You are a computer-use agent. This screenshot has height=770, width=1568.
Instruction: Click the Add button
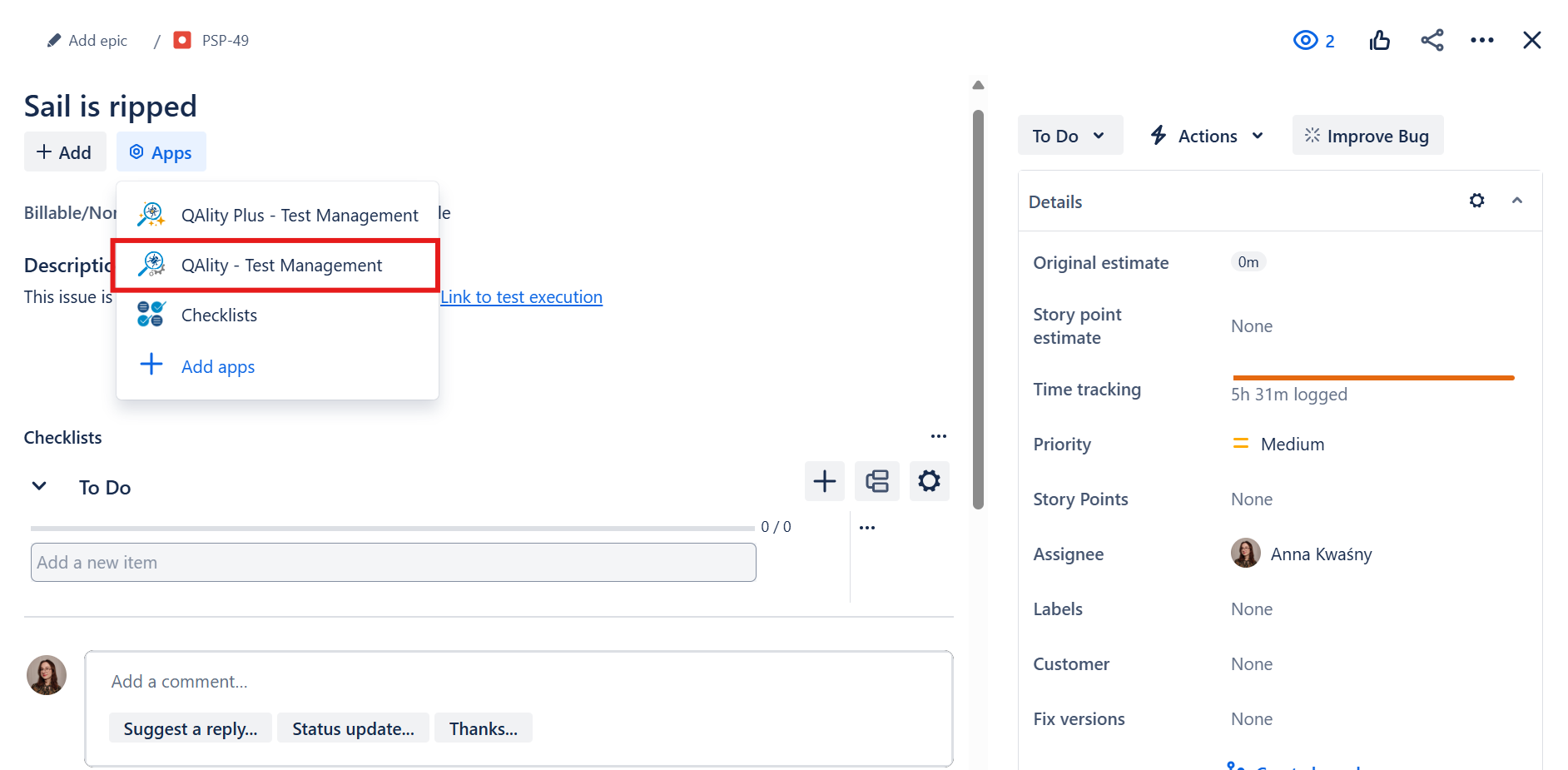[65, 152]
